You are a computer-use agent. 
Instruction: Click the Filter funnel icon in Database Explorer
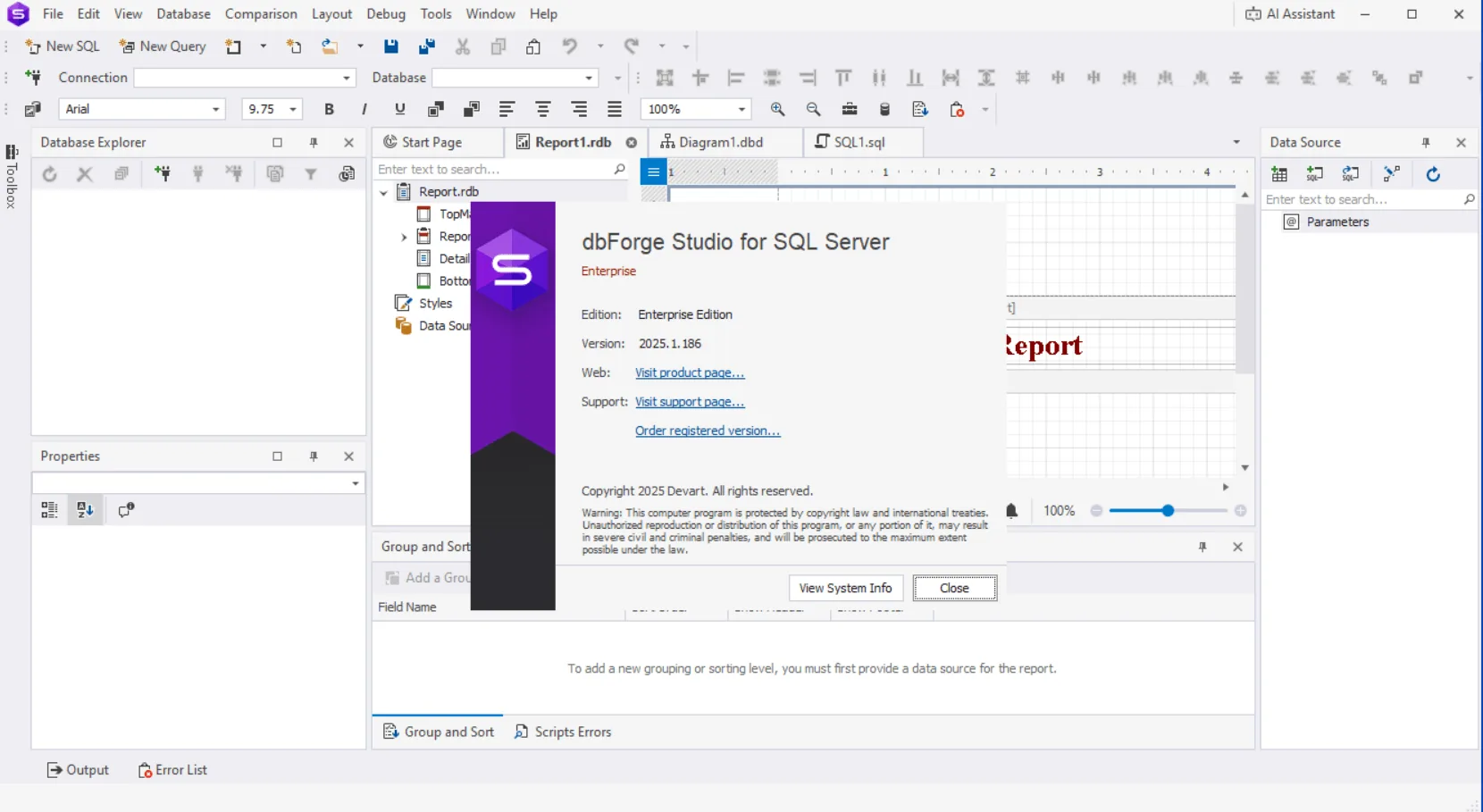click(311, 174)
